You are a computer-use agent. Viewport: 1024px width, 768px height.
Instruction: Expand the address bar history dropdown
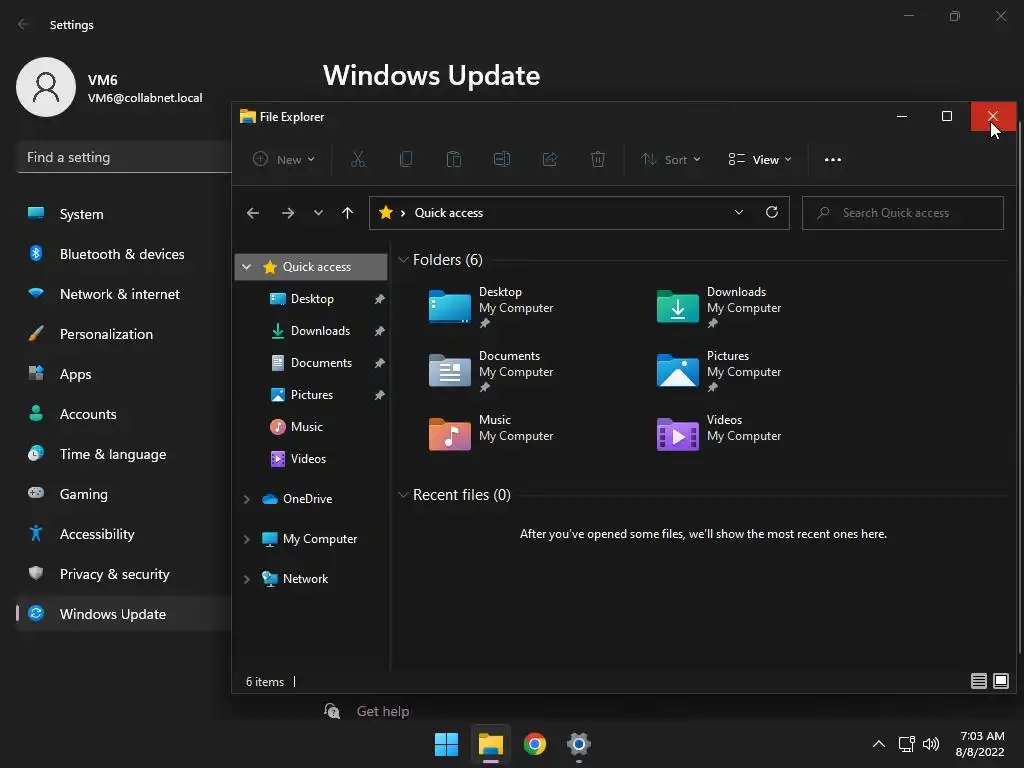(739, 212)
